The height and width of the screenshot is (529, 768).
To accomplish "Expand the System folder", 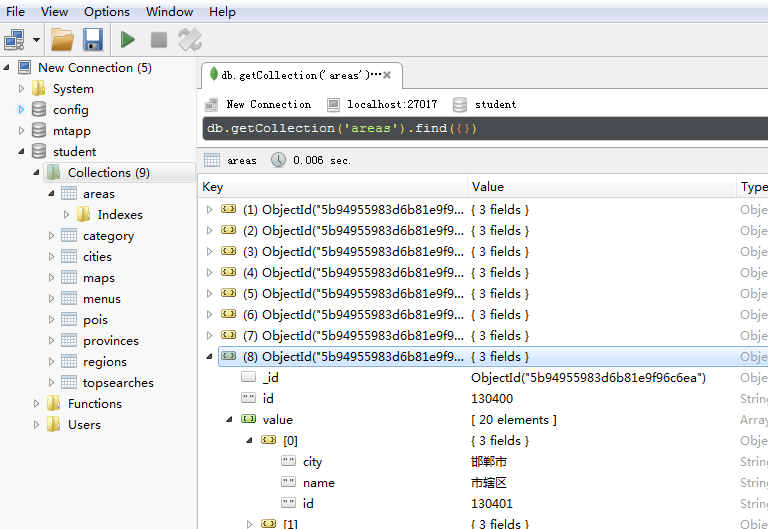I will pos(21,89).
